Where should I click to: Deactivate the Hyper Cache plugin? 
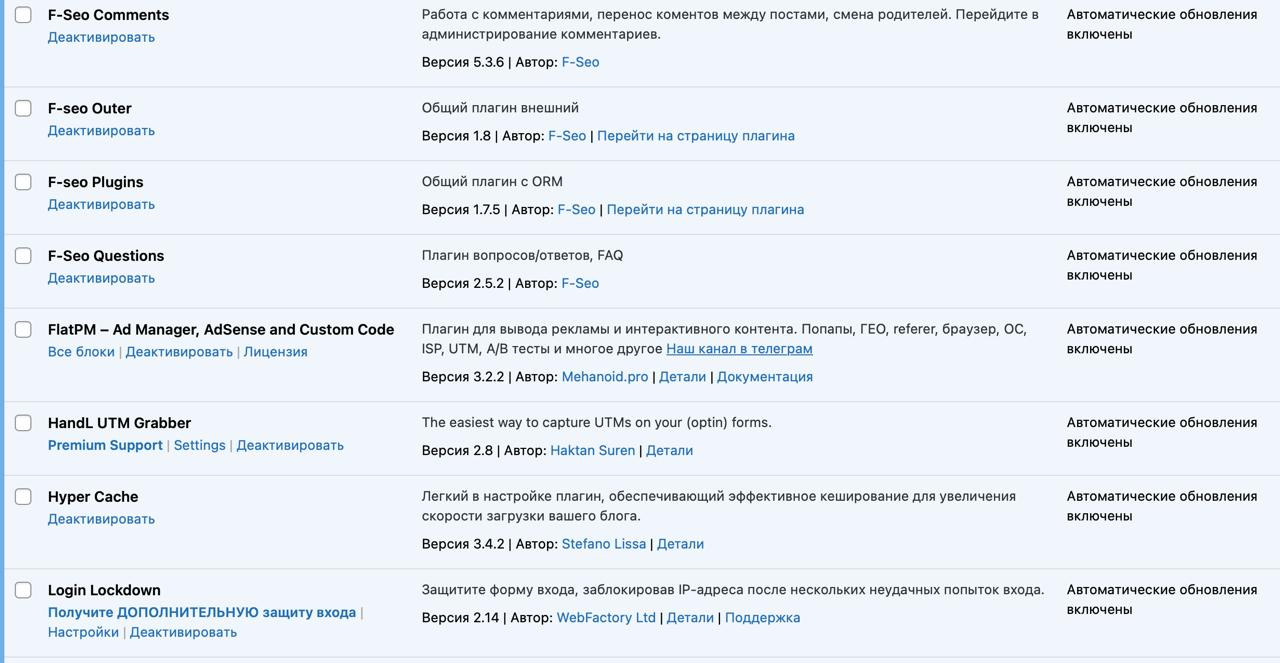[x=101, y=519]
